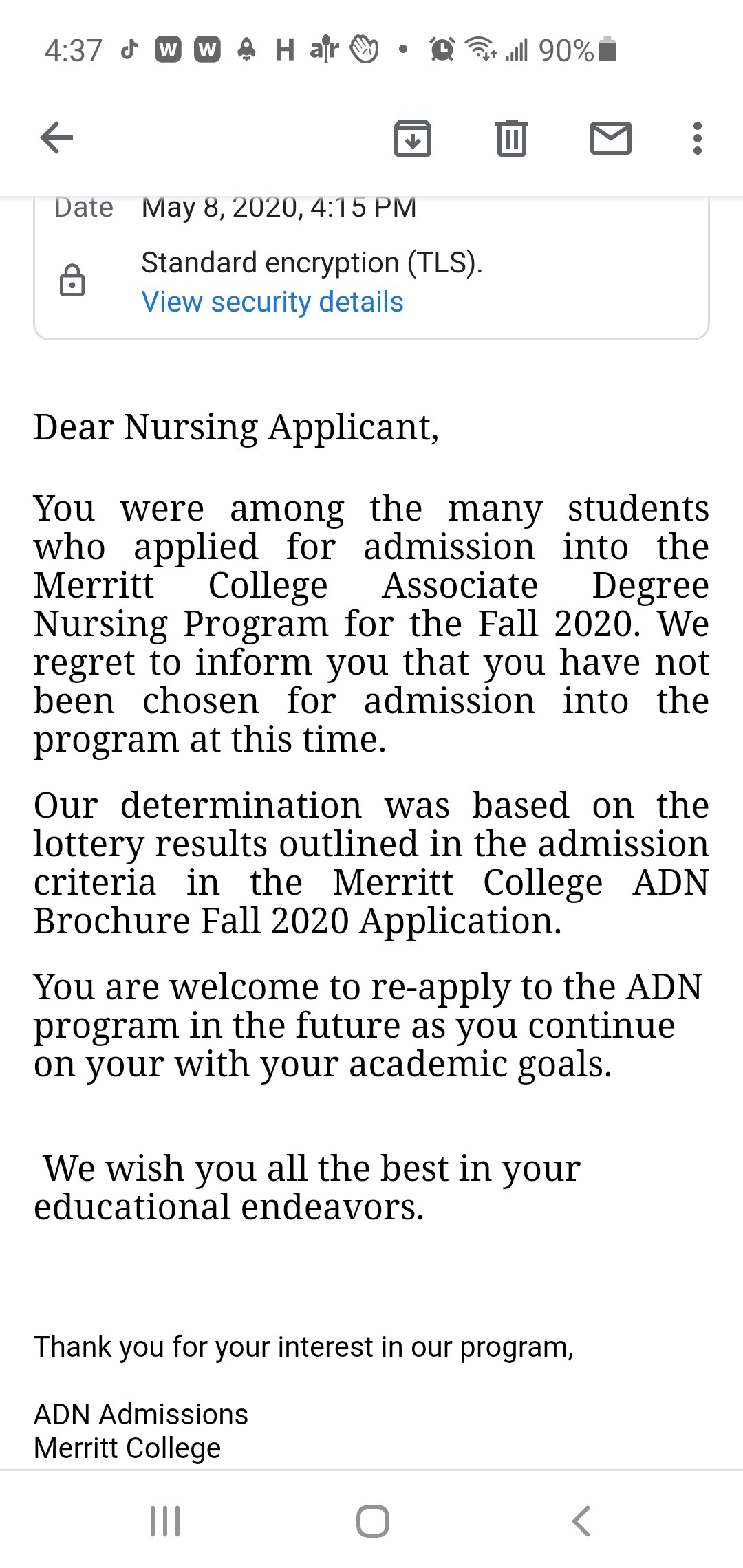Tap the Merritt College signature text
Image resolution: width=743 pixels, height=1568 pixels.
127,1448
